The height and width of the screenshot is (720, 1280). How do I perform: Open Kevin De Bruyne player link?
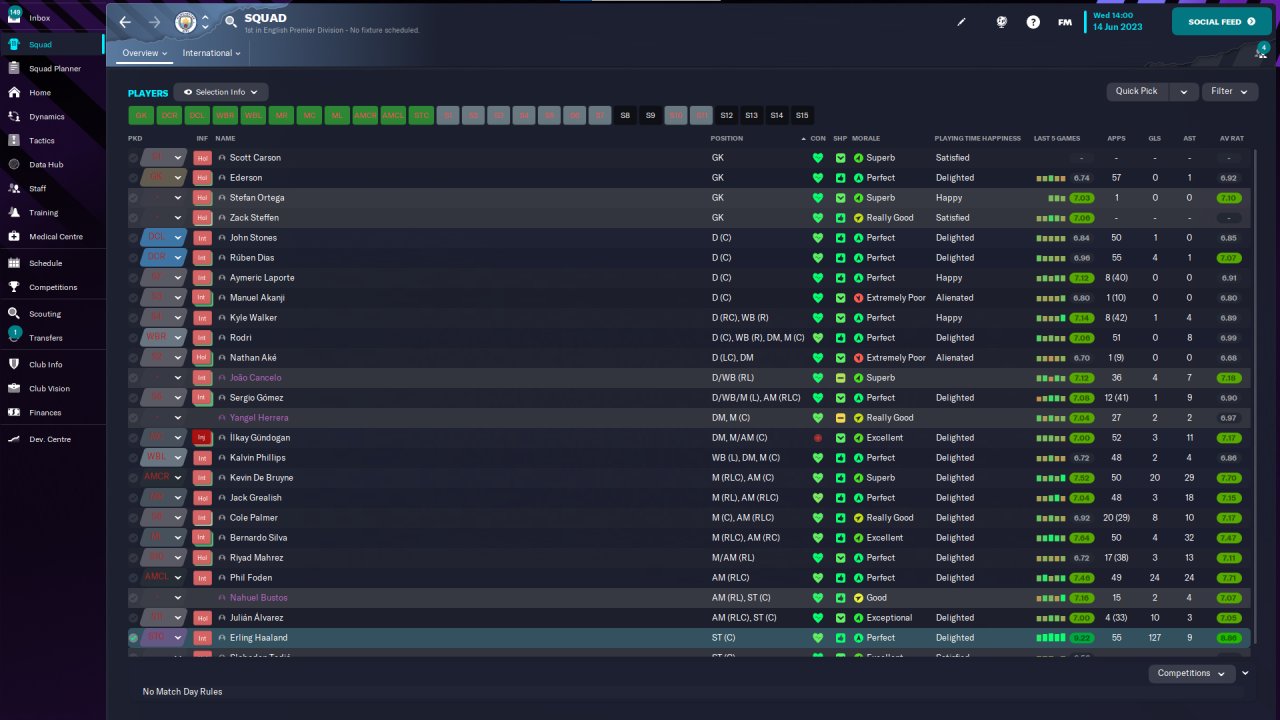click(x=262, y=478)
